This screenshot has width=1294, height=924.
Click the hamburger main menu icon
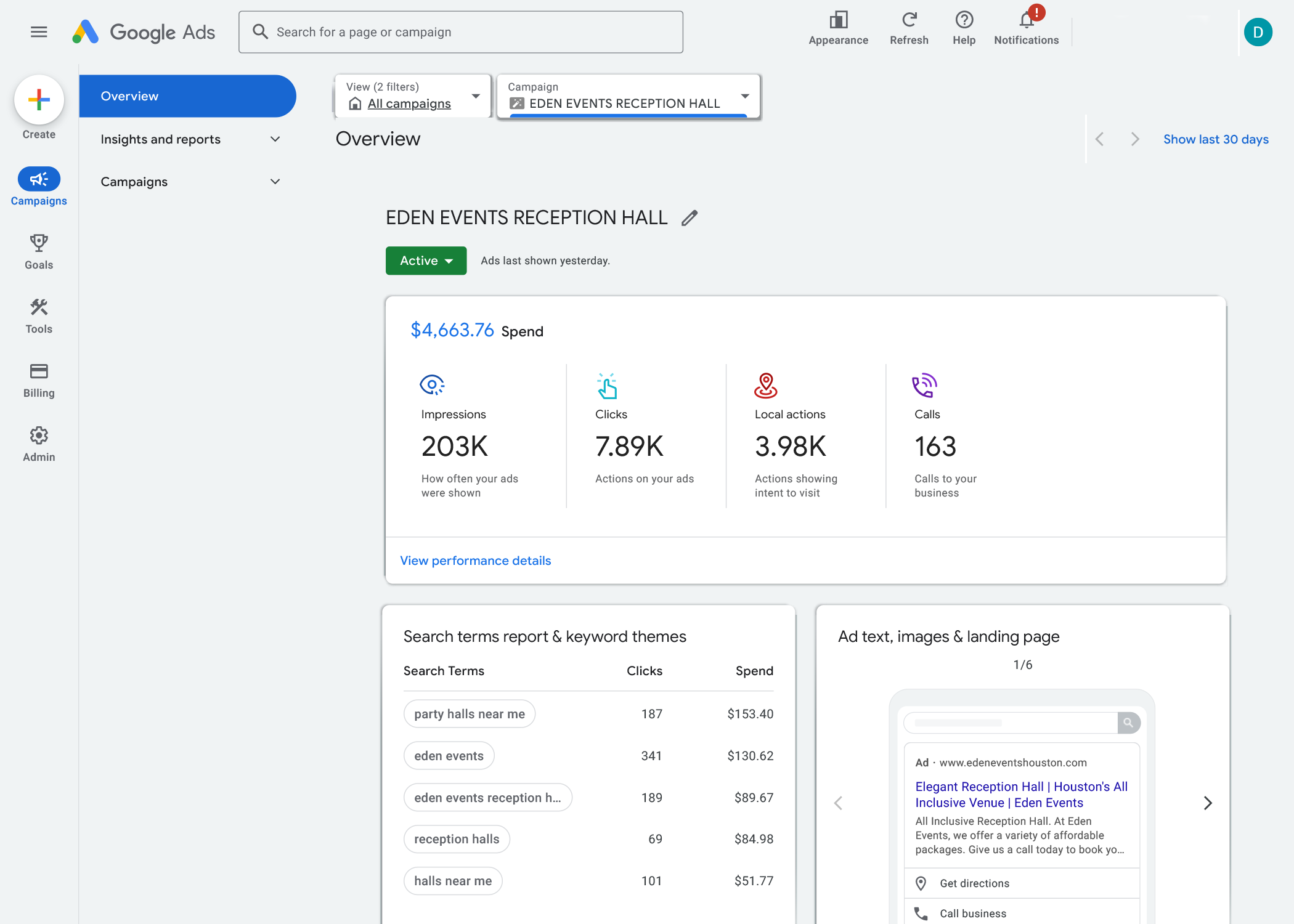[39, 31]
